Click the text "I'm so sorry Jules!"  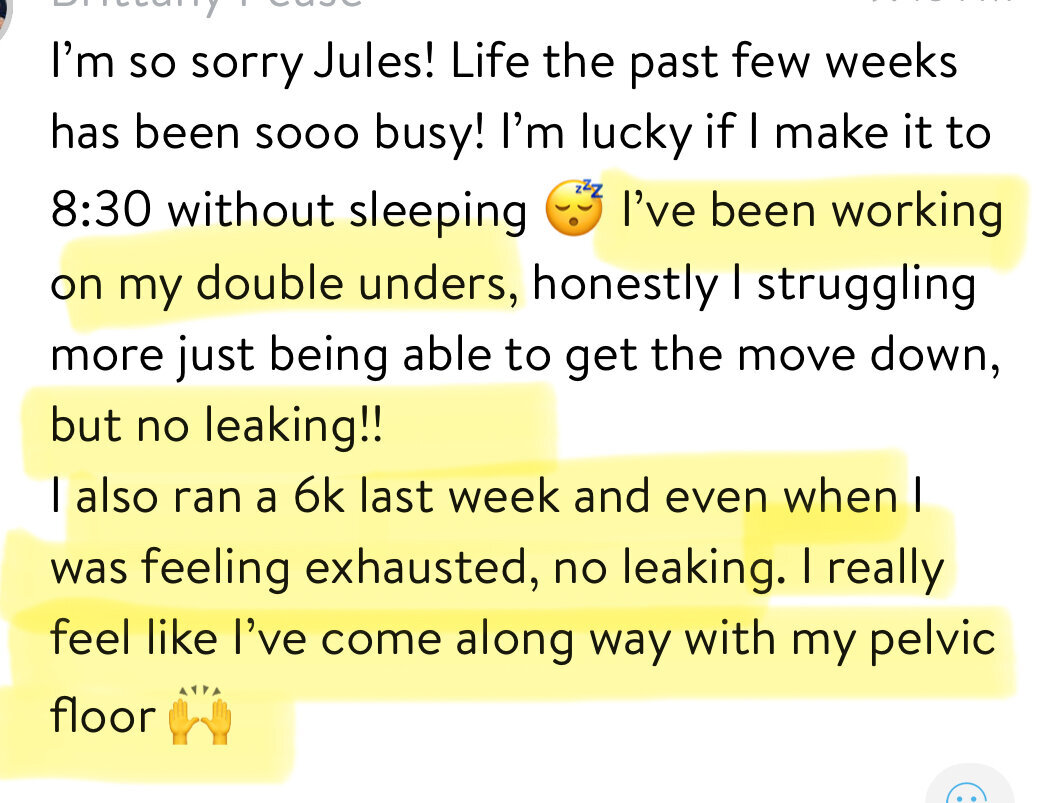coord(243,64)
